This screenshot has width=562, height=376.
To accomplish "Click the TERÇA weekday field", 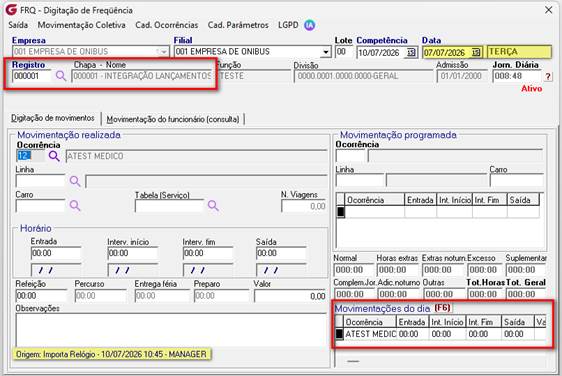I will (519, 52).
